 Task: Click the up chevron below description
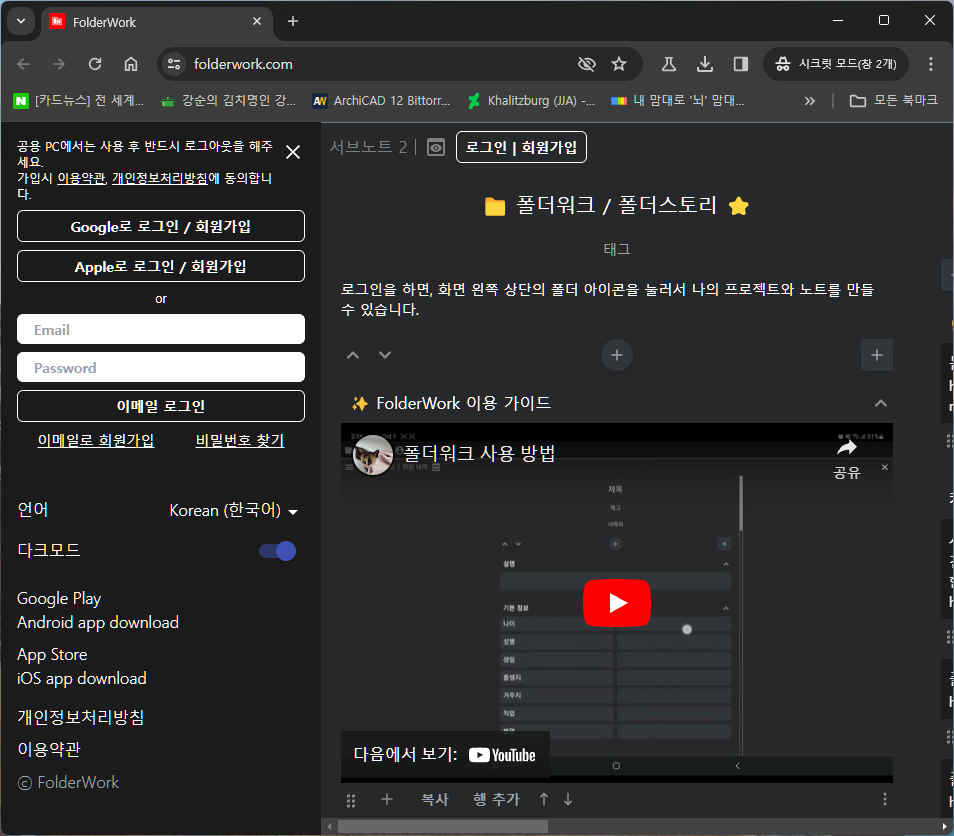click(353, 355)
